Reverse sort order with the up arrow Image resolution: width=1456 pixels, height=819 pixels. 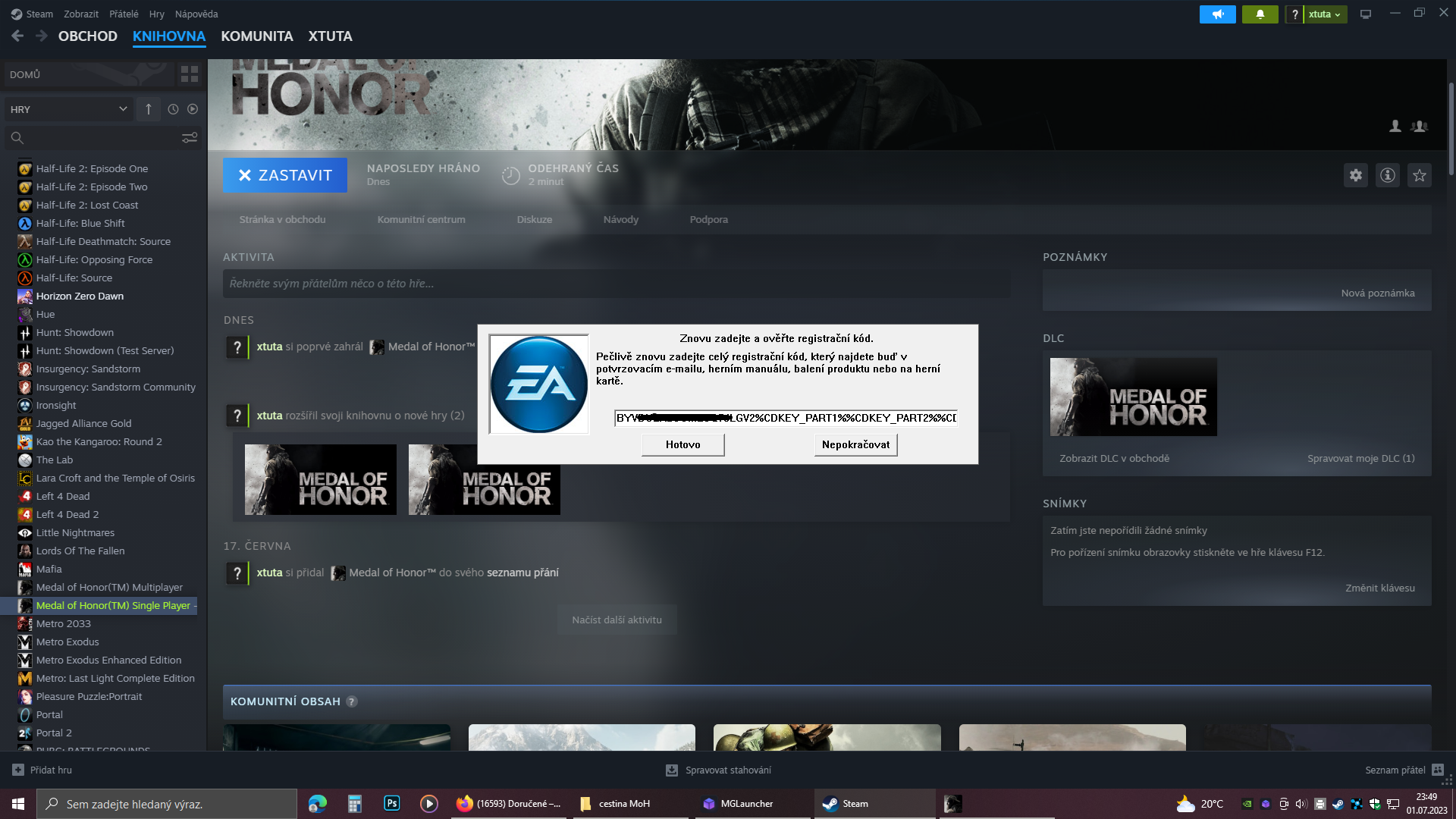click(149, 109)
